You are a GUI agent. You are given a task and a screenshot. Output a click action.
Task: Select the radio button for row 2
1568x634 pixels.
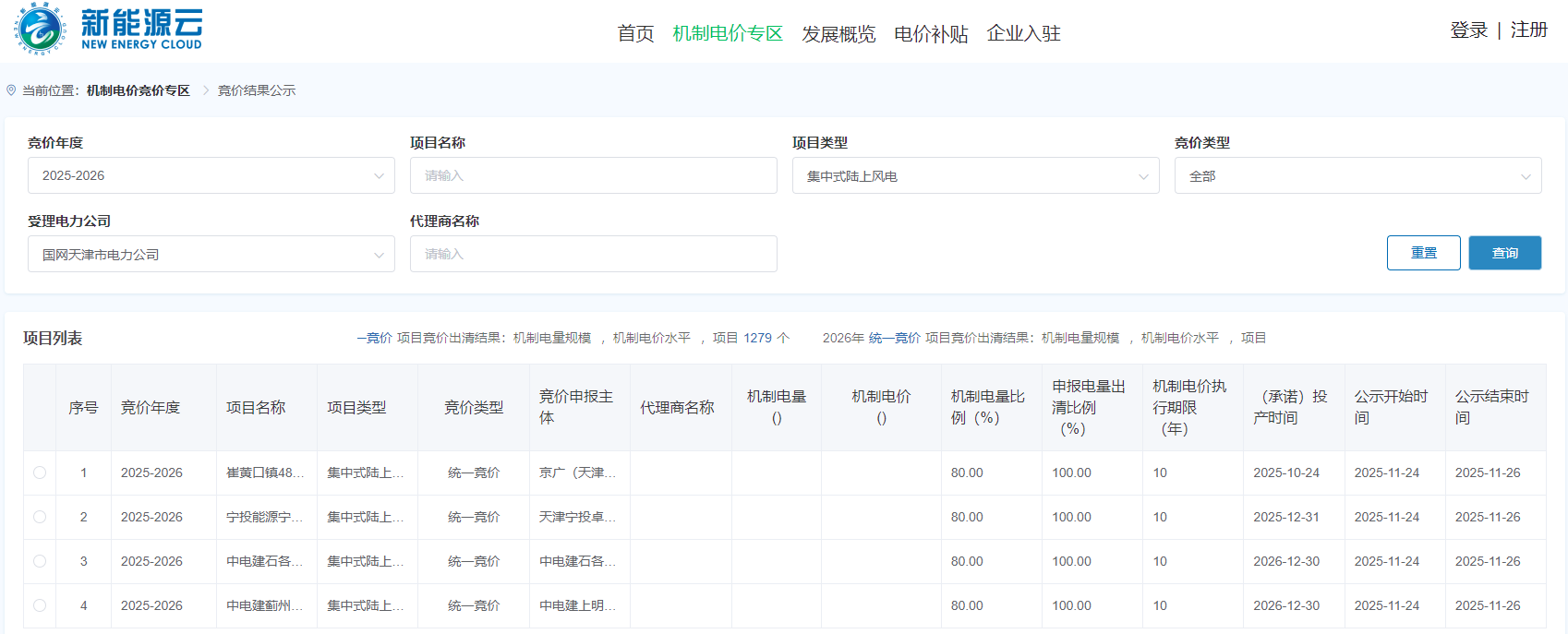coord(40,517)
